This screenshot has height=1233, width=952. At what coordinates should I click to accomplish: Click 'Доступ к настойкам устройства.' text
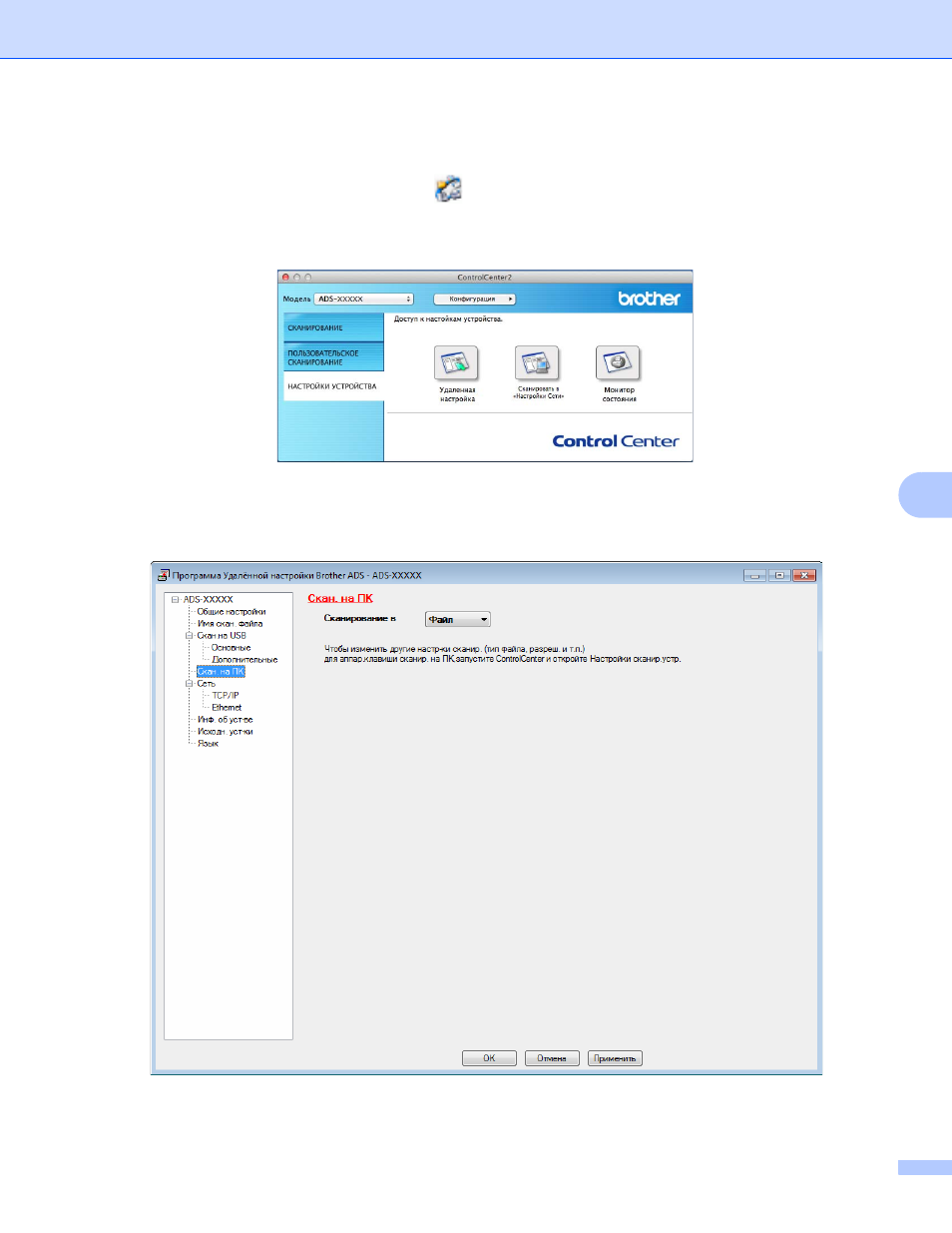[x=448, y=319]
